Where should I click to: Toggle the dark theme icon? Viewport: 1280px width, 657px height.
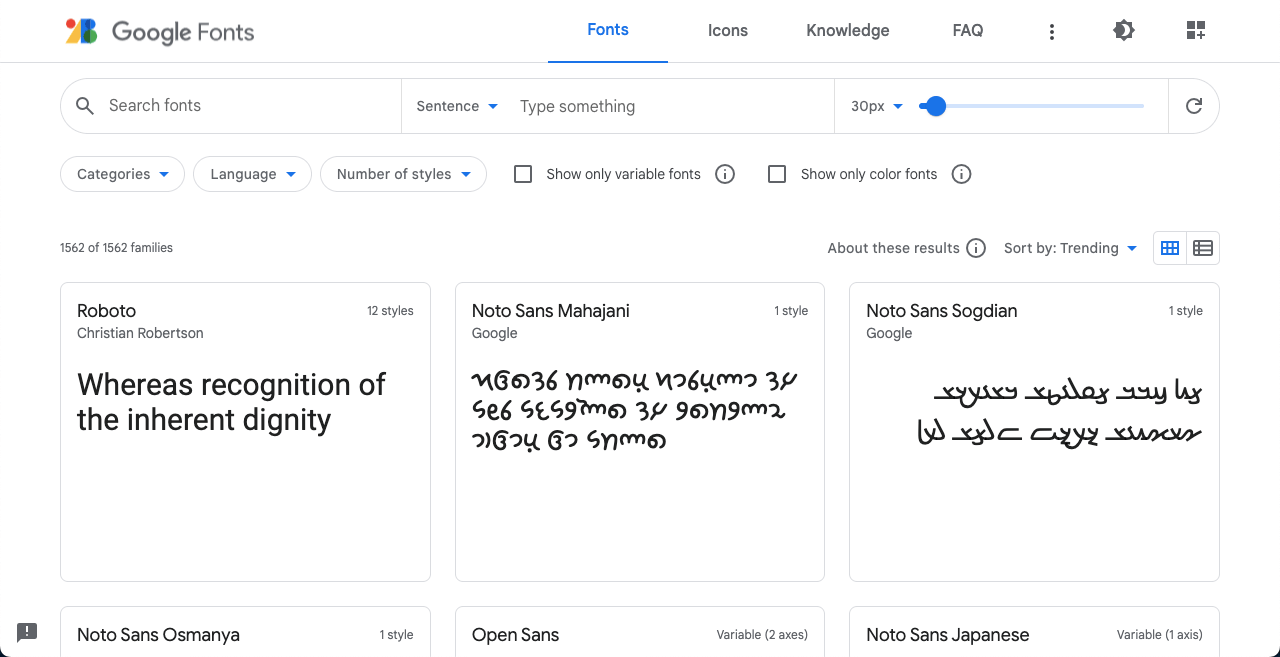(x=1124, y=31)
